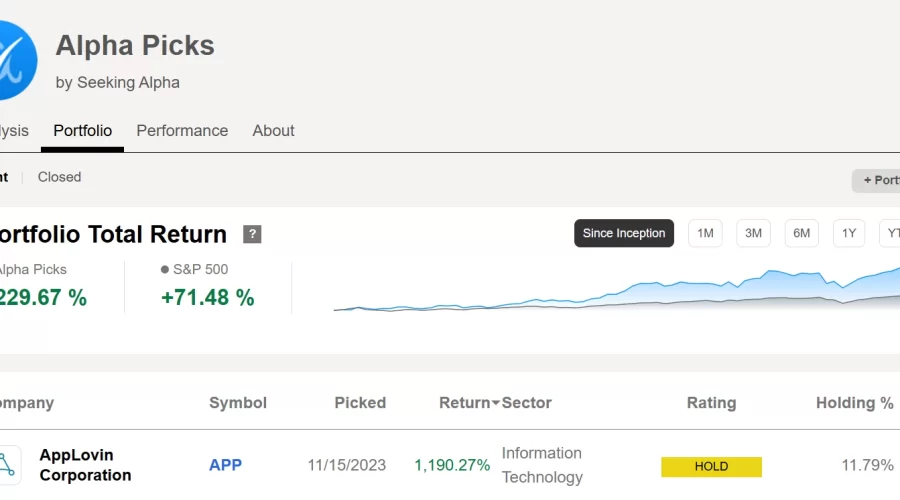Sort by the Return column arrow

click(x=495, y=404)
